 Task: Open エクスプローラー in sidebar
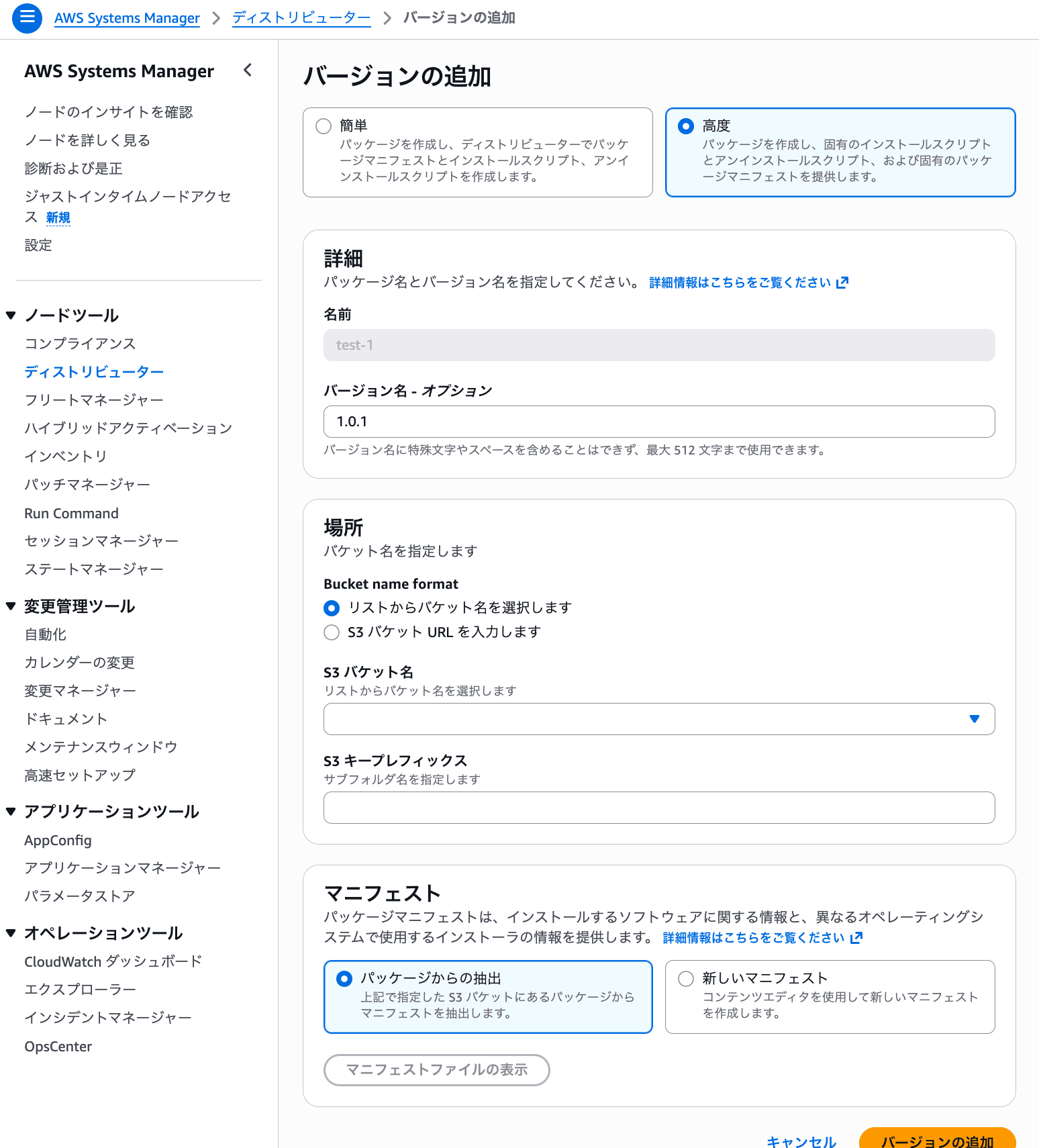tap(80, 990)
